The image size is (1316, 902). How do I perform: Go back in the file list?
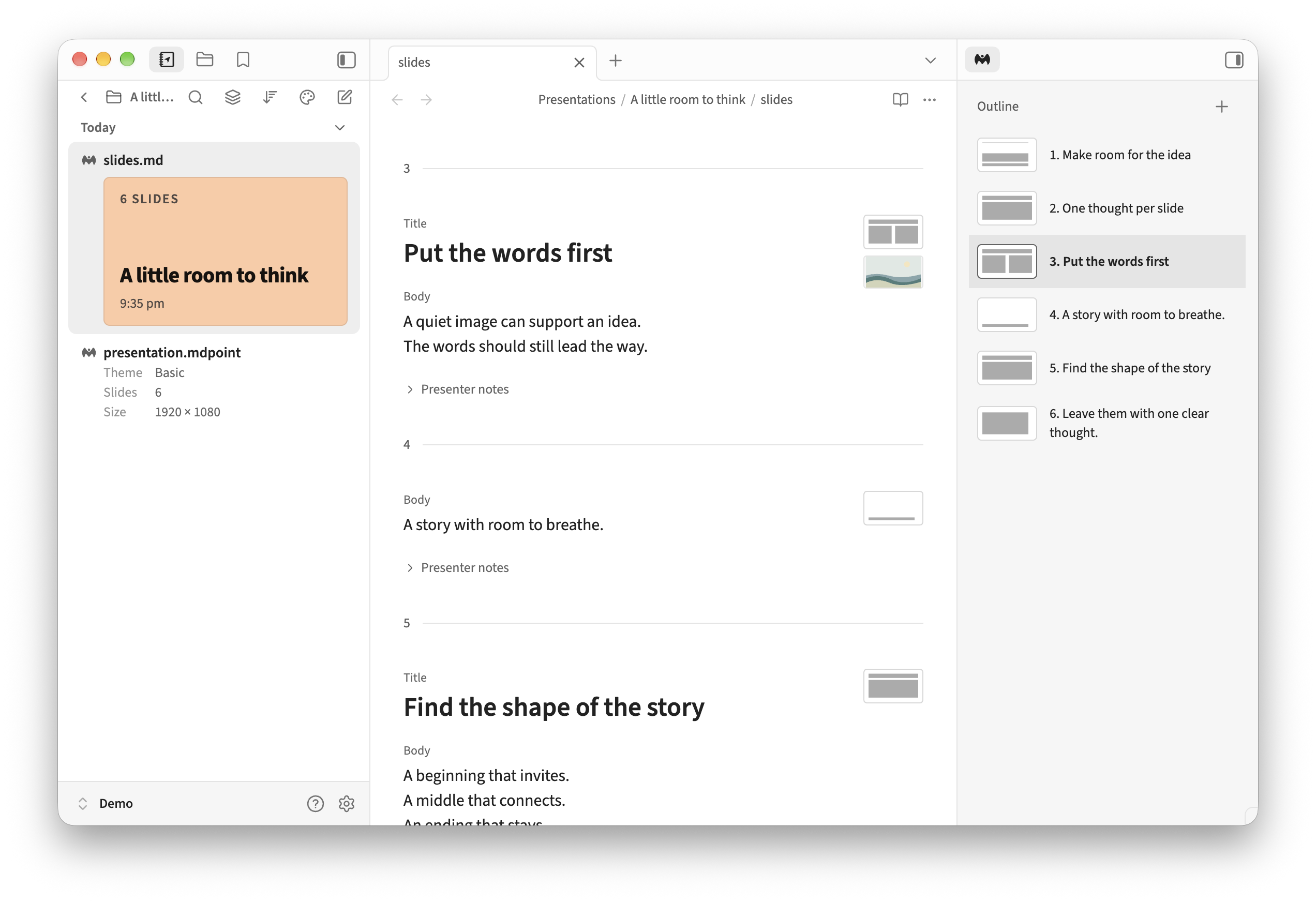[x=84, y=97]
